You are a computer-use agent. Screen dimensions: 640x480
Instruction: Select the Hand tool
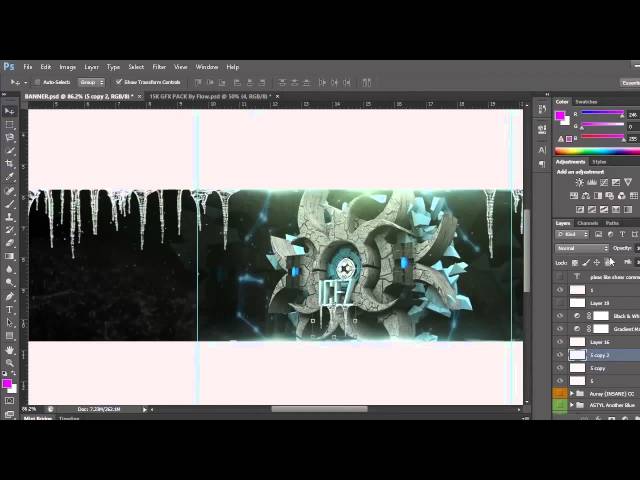coord(9,350)
